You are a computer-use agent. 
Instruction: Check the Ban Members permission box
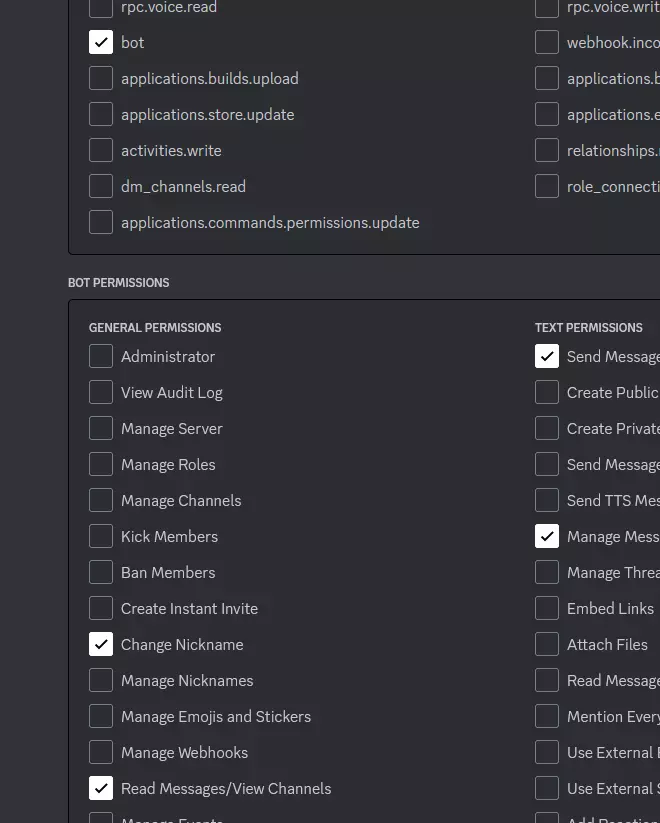101,573
